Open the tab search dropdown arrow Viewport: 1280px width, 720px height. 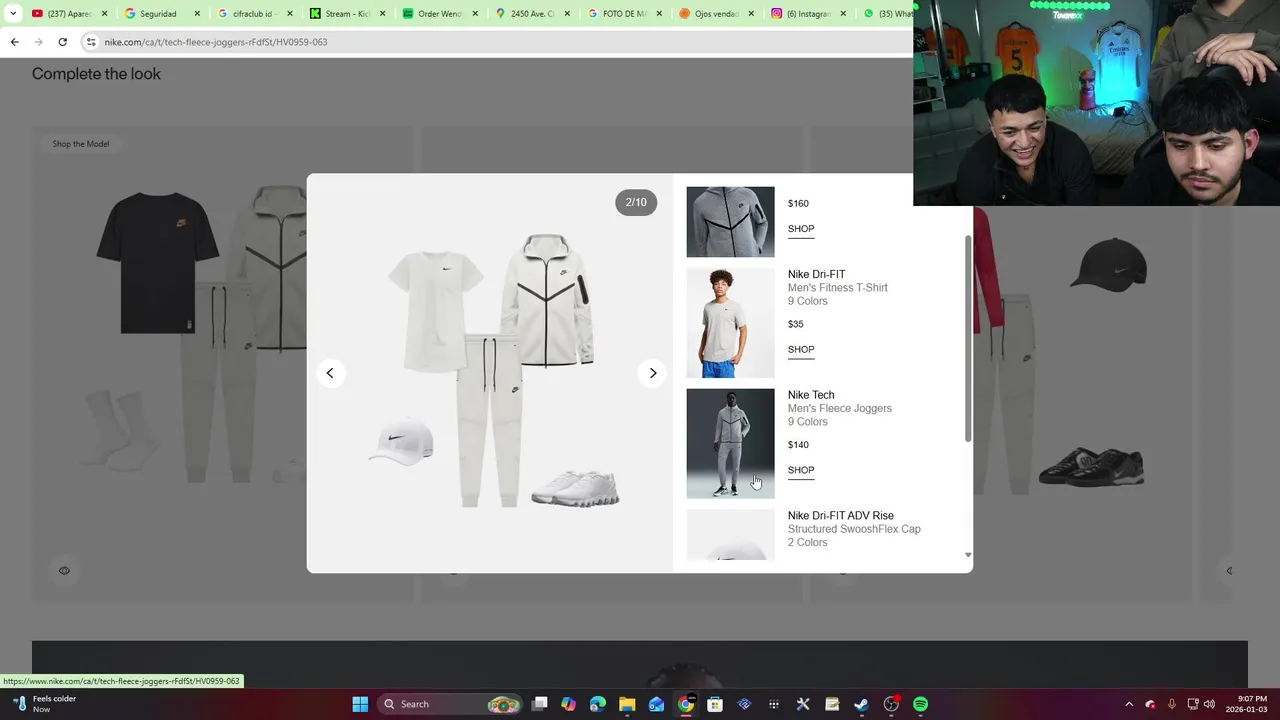13,14
